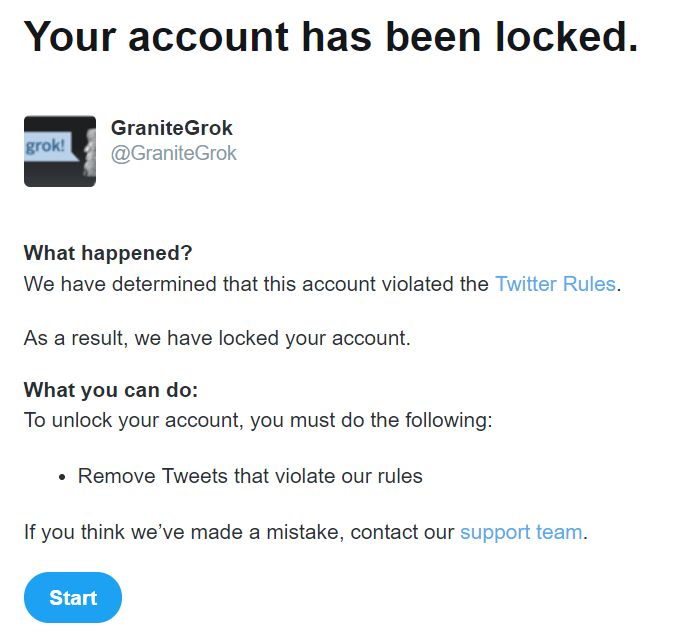Select the GraniteGrok display name
Screen dimensions: 674x632
click(171, 129)
